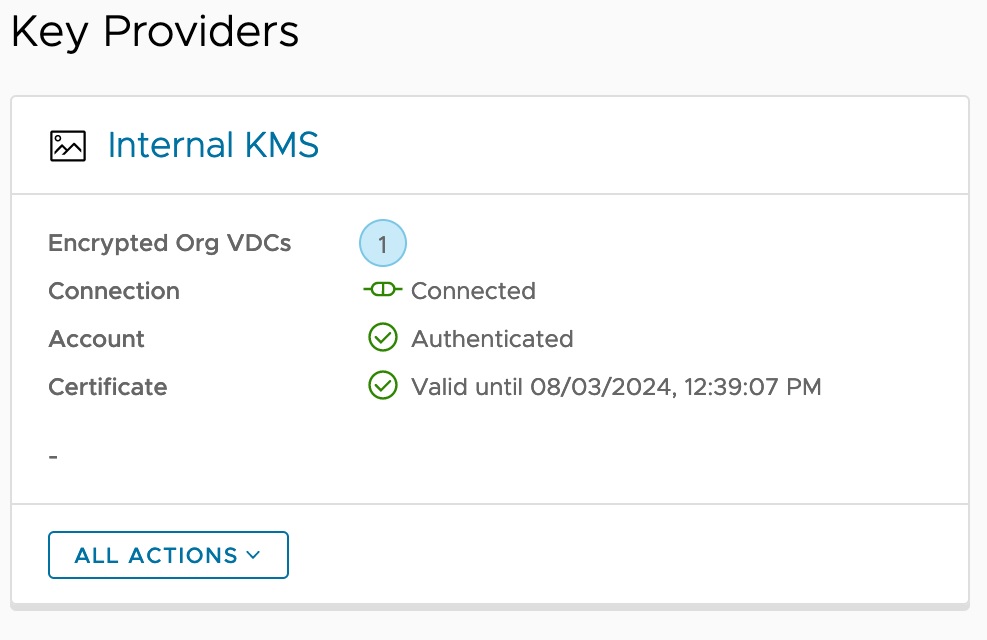Click the Authenticated status text

(x=492, y=339)
